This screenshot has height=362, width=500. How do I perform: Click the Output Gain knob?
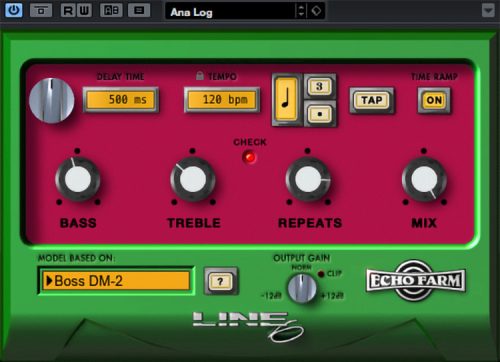coord(302,289)
